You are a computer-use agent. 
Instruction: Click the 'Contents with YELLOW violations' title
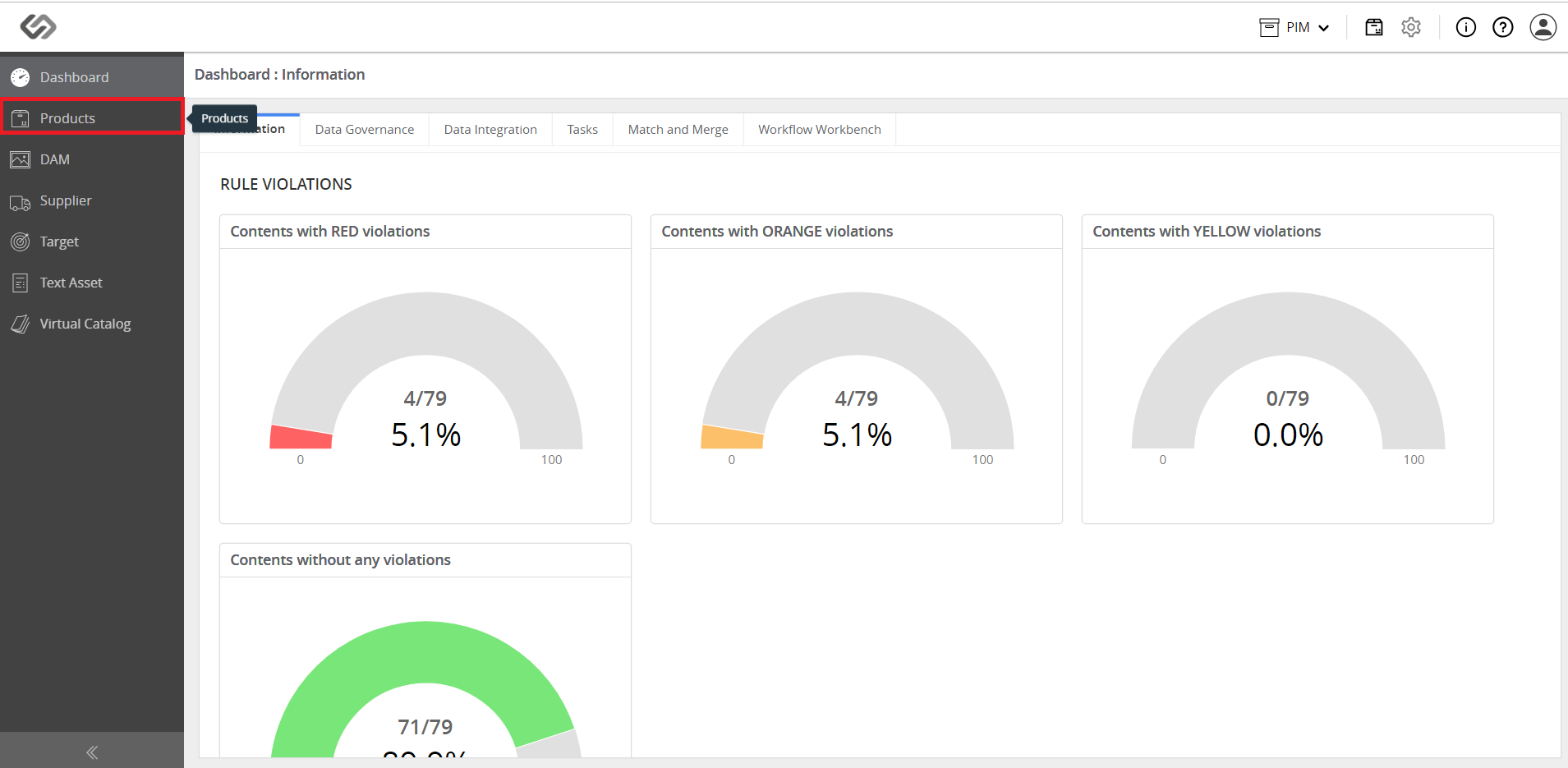click(x=1207, y=232)
